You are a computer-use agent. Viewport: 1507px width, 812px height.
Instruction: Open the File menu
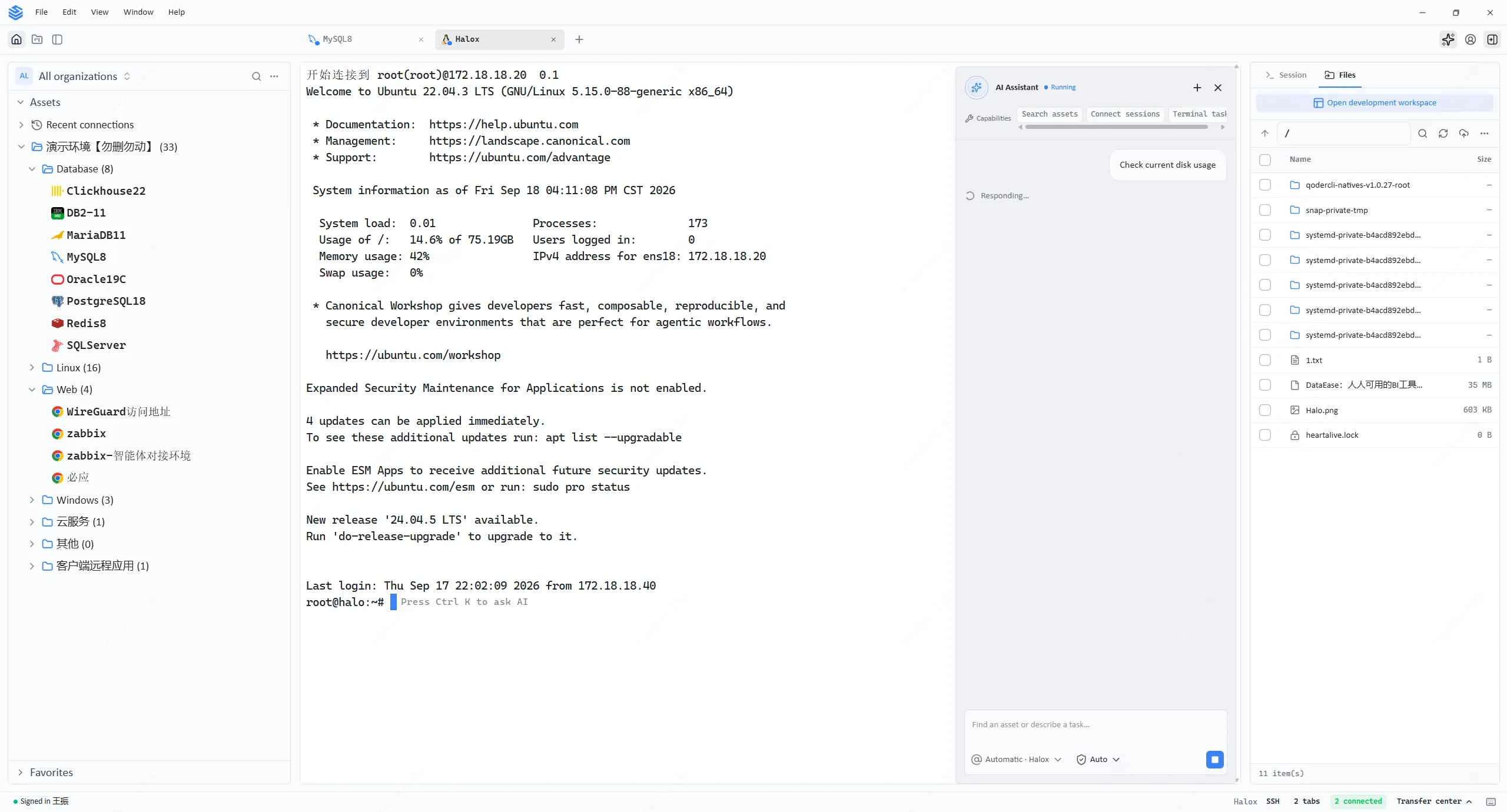pyautogui.click(x=41, y=12)
